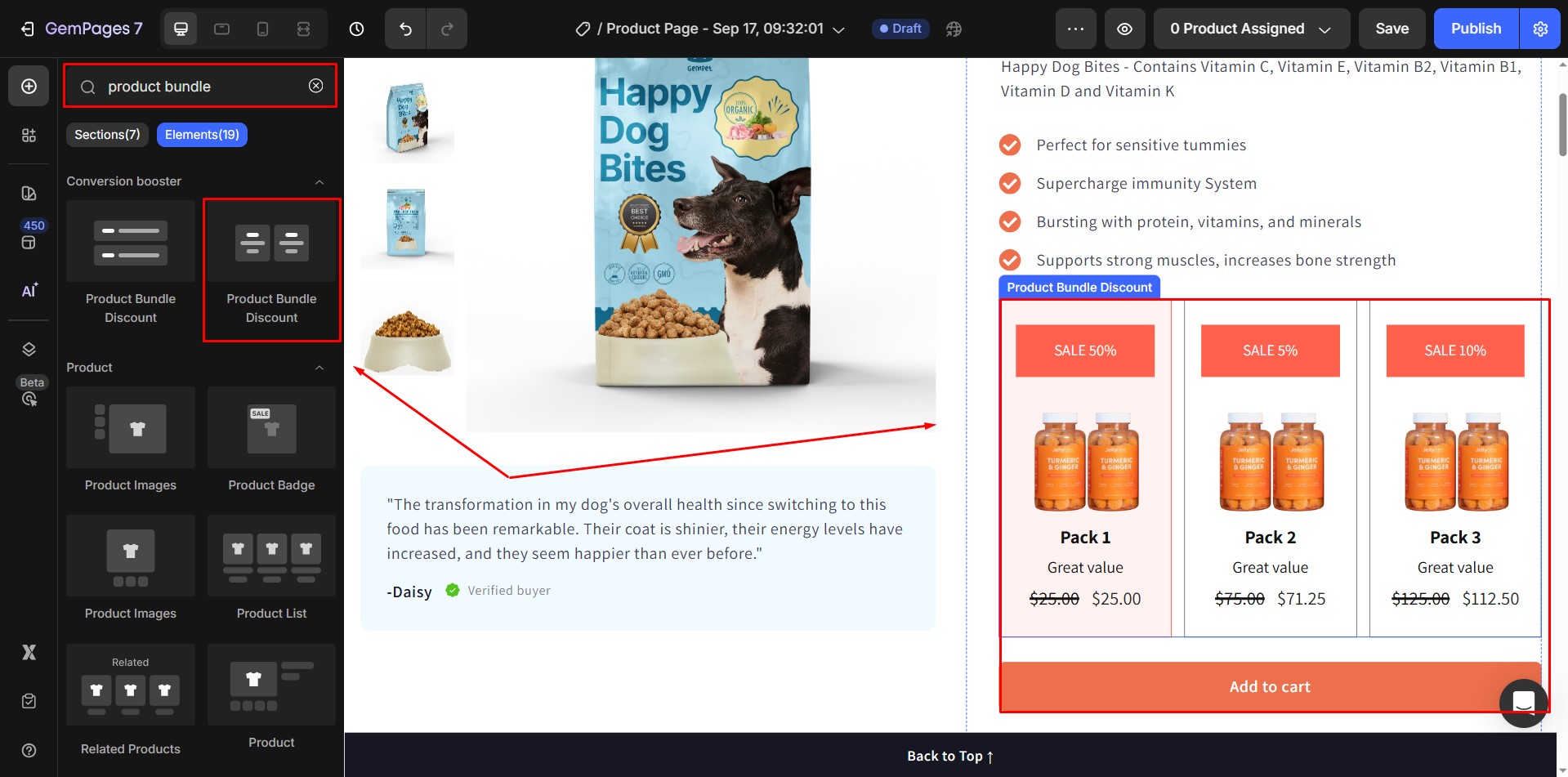The image size is (1568, 777).
Task: Select the Related Products element
Action: pos(131,703)
